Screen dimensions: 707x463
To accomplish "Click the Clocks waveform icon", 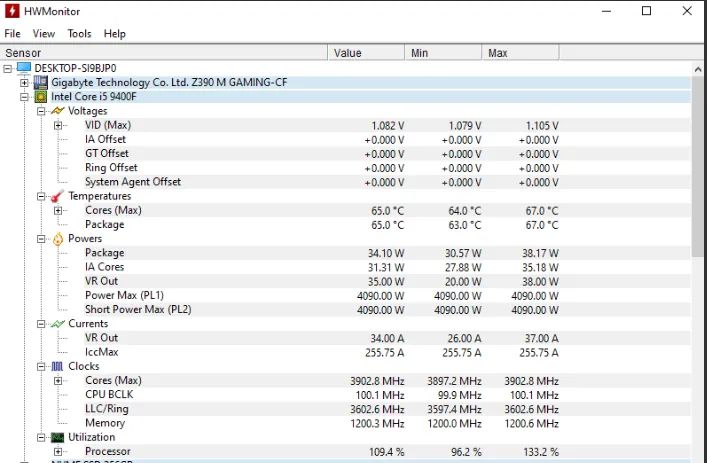I will tap(57, 366).
